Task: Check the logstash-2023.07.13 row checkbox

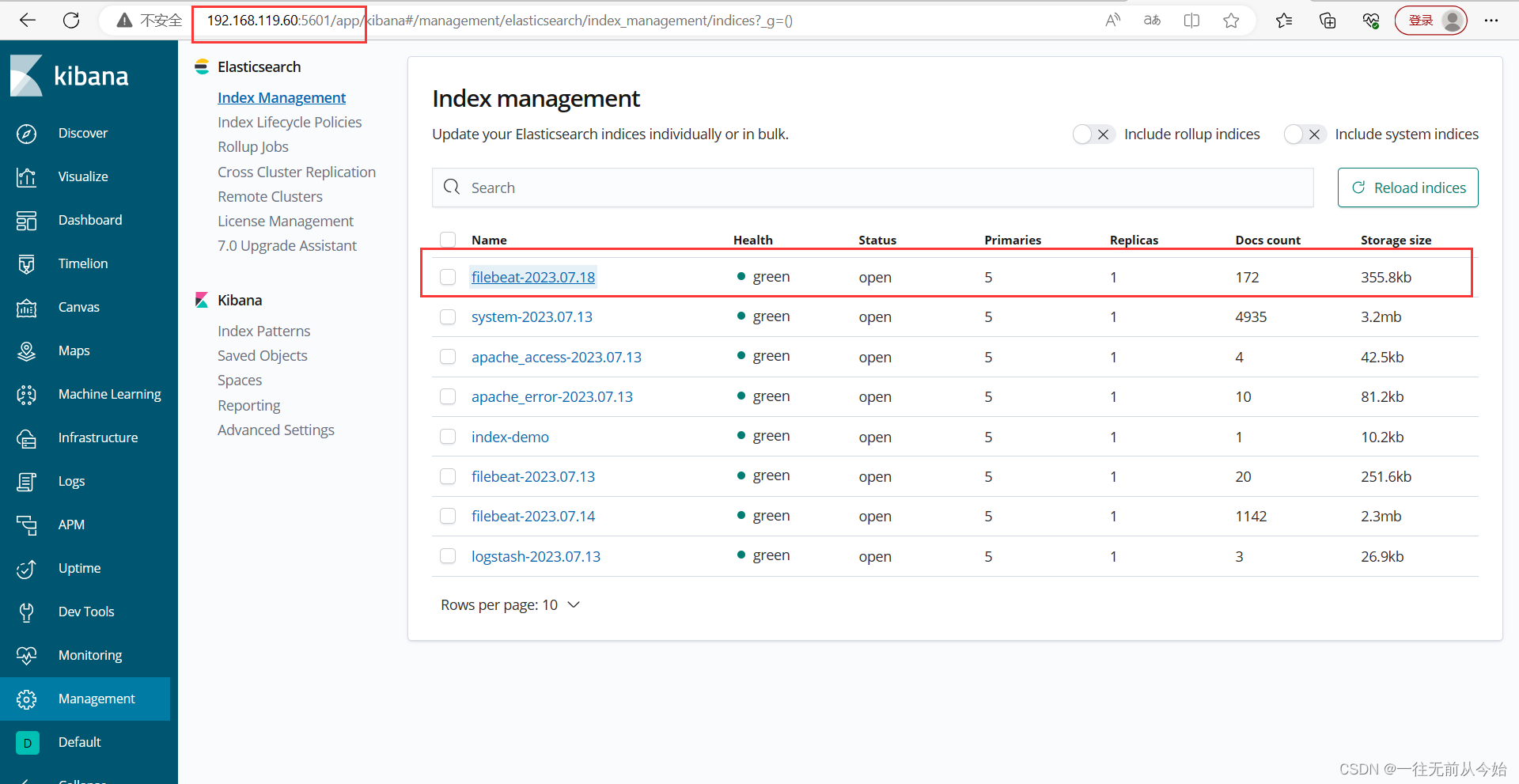Action: point(448,556)
